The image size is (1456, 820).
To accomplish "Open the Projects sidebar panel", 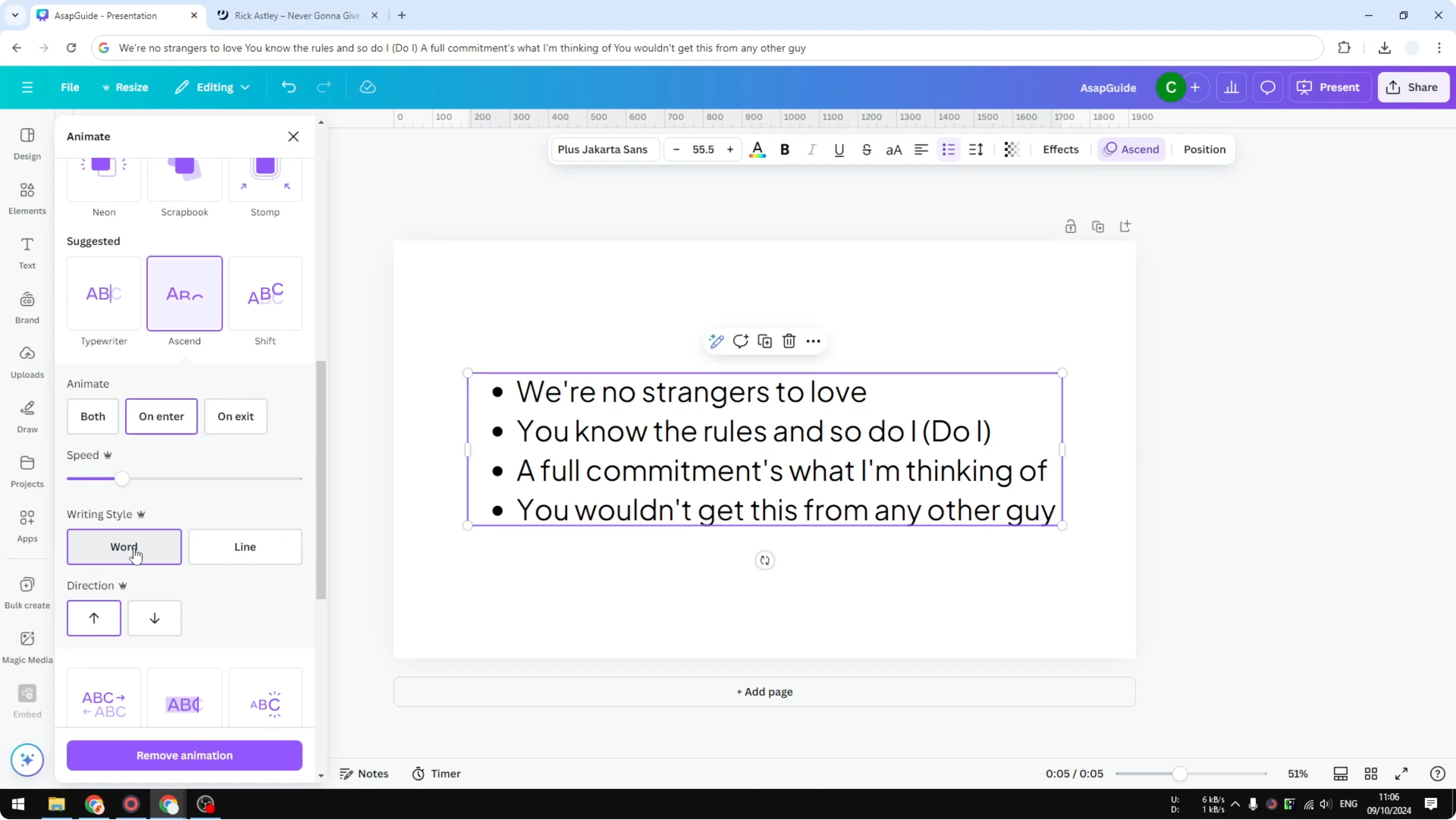I will coord(27,471).
